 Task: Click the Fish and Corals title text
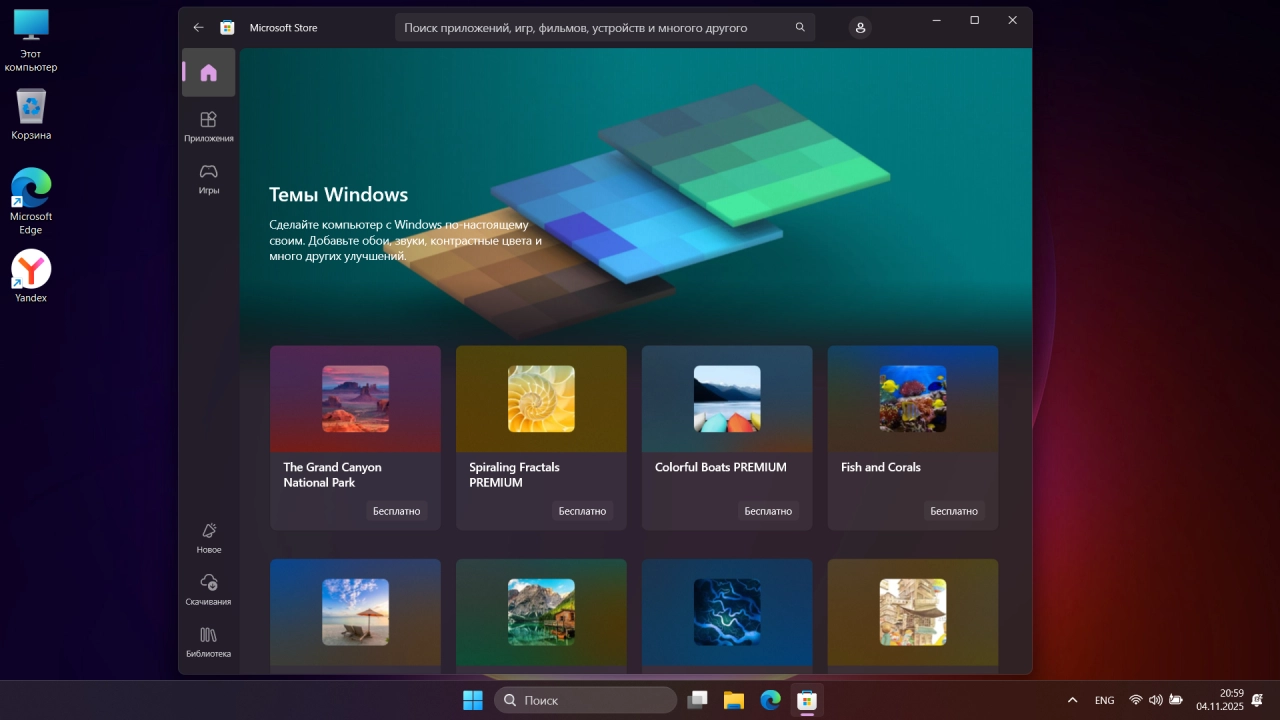click(x=881, y=467)
